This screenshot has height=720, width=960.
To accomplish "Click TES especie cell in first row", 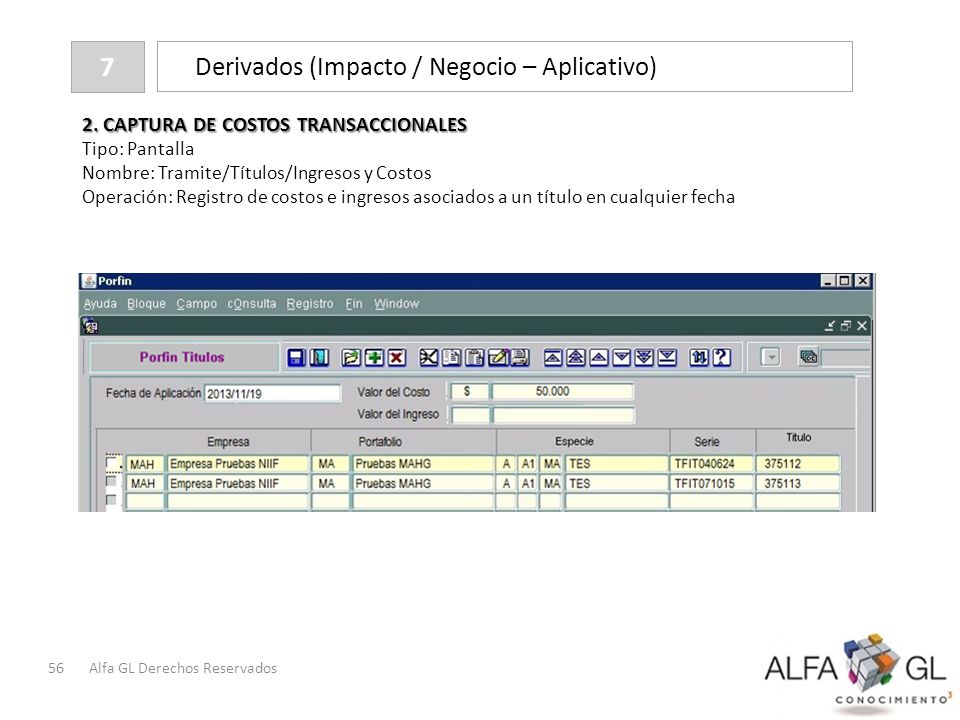I will point(617,464).
